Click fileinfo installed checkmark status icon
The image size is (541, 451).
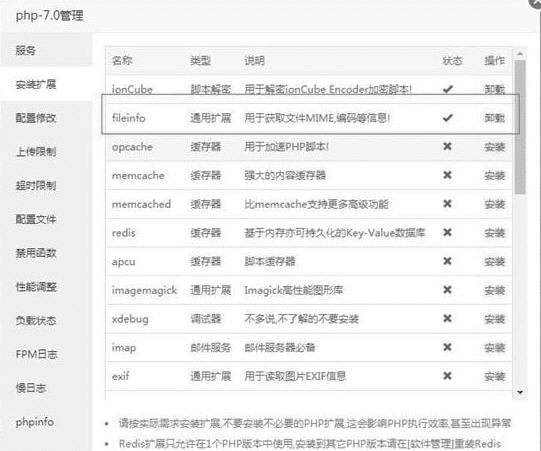pyautogui.click(x=447, y=118)
